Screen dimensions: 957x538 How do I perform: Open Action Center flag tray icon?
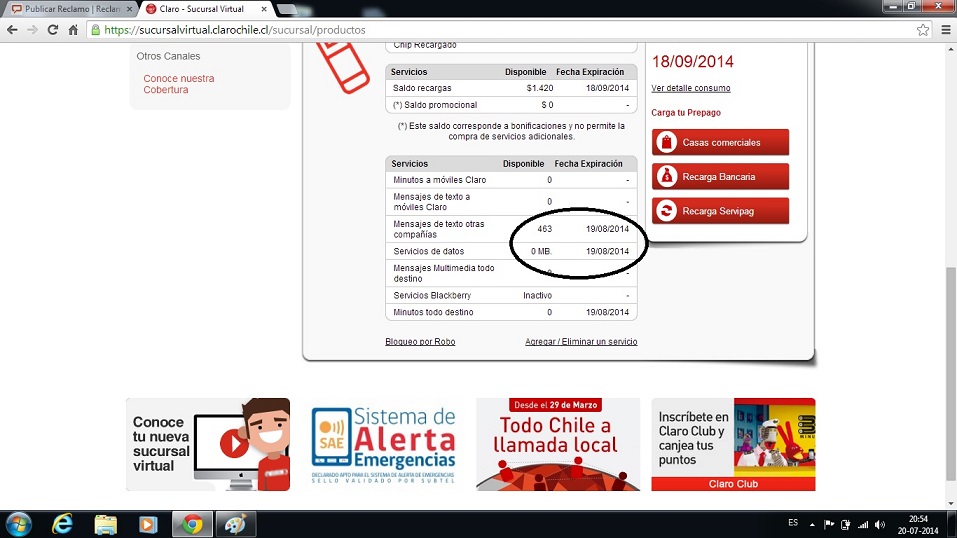coord(829,525)
